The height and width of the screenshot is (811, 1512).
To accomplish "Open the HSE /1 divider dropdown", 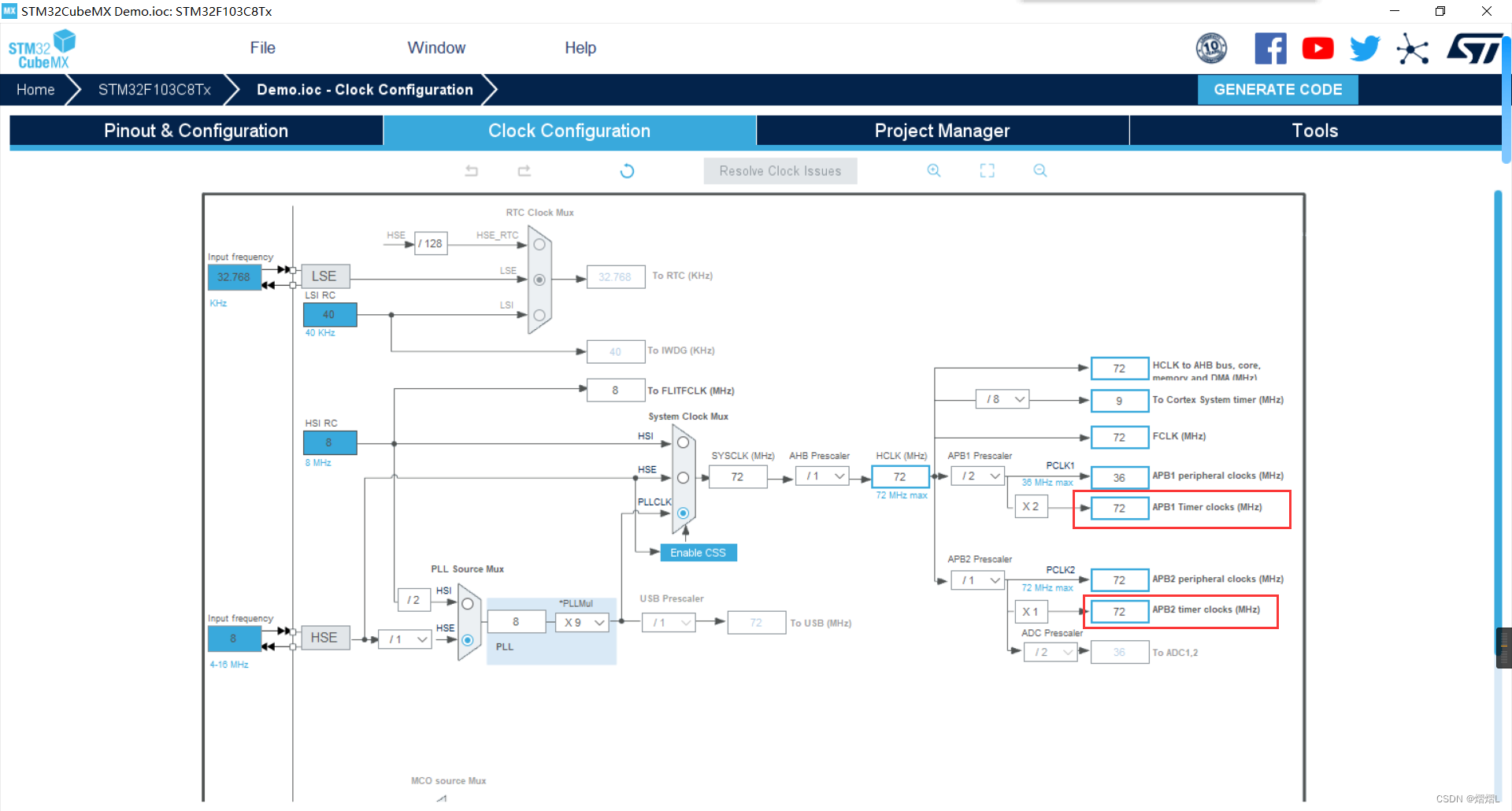I will (x=405, y=639).
